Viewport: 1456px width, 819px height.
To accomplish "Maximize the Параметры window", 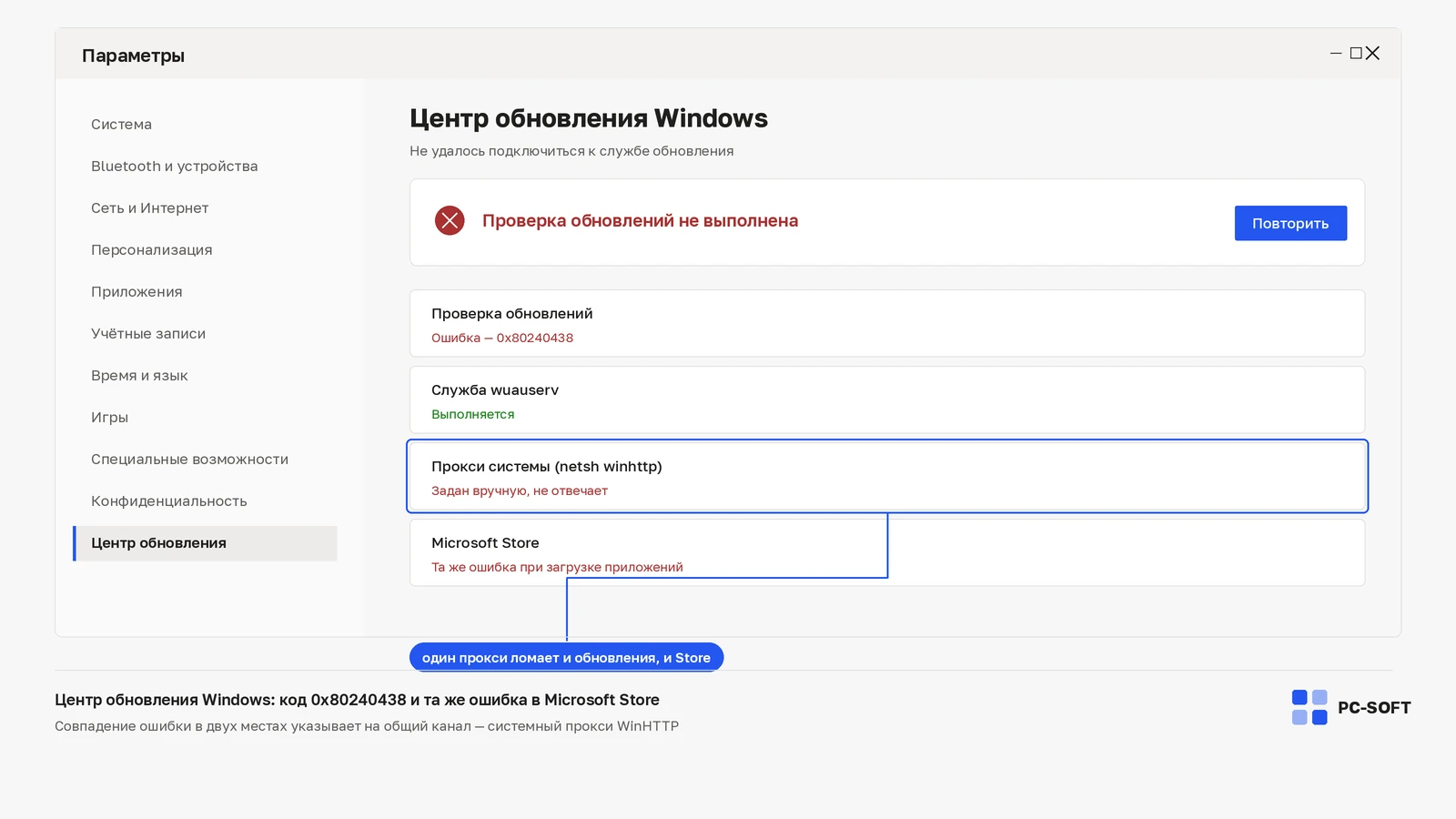I will click(1356, 54).
